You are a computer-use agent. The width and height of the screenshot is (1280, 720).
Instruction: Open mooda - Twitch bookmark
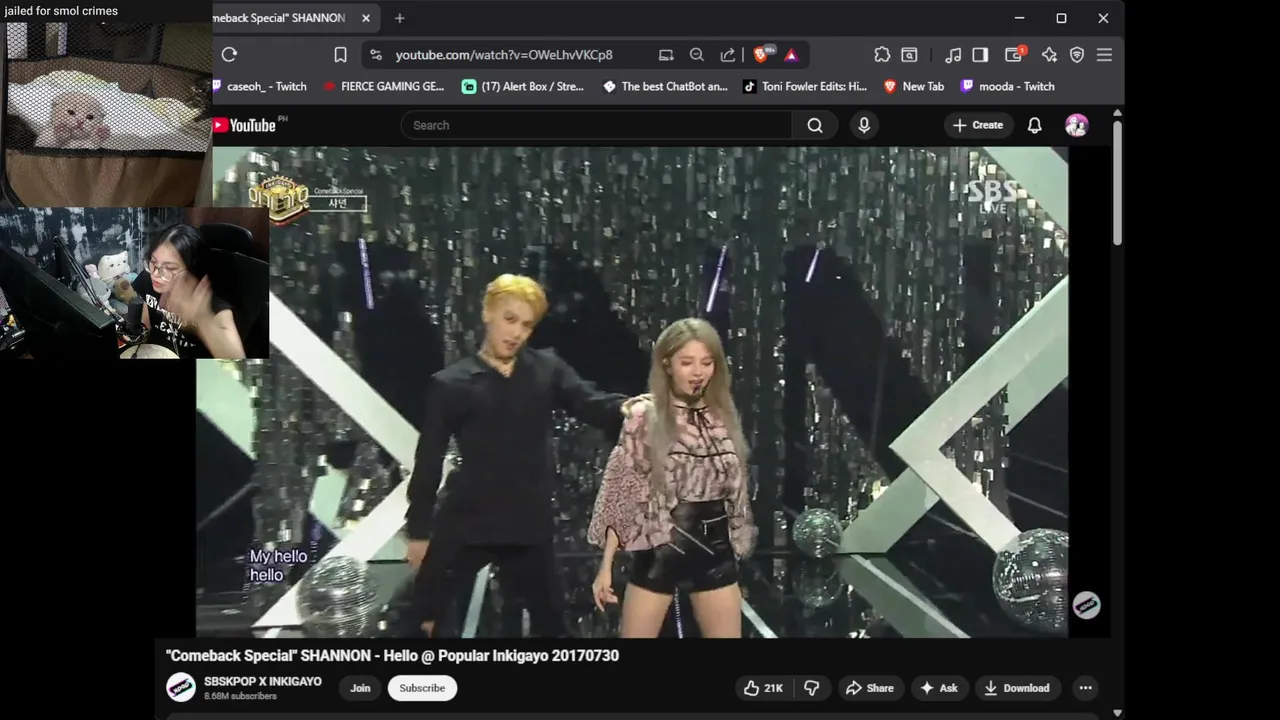1007,86
